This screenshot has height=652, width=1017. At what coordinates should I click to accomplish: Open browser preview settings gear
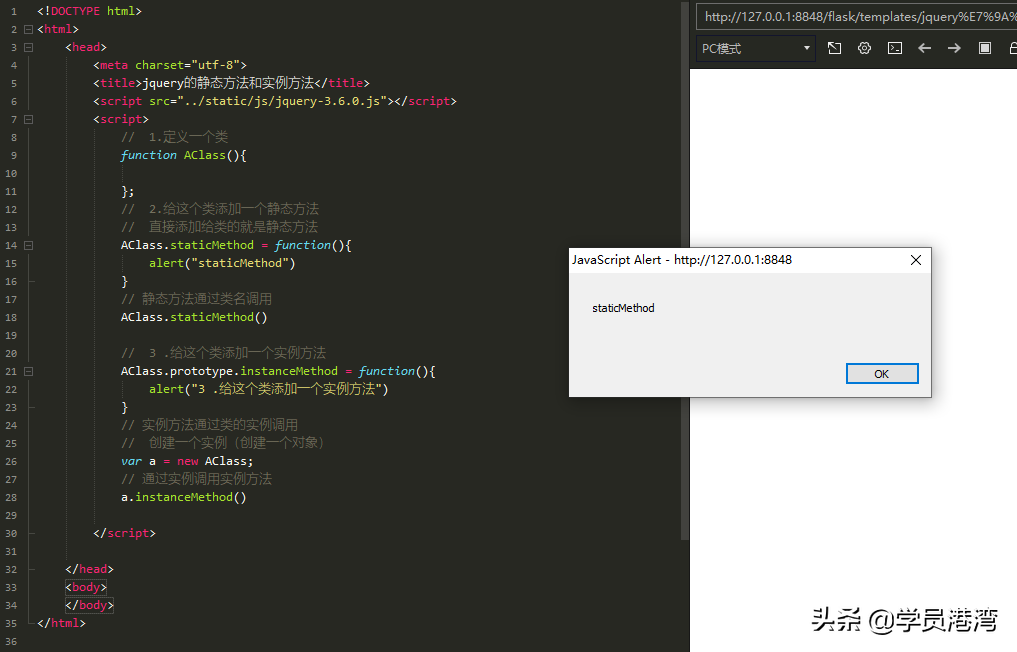pos(864,48)
